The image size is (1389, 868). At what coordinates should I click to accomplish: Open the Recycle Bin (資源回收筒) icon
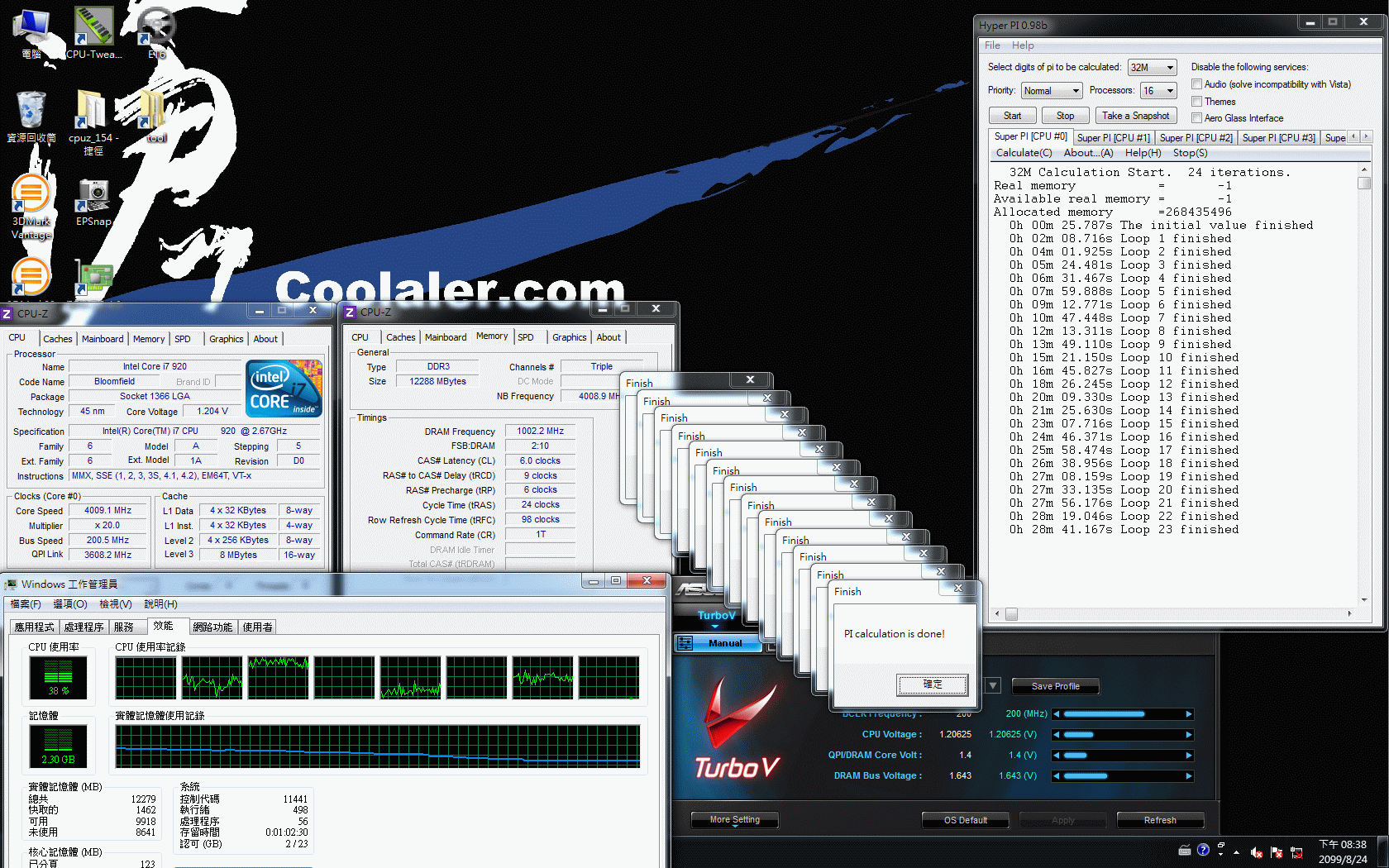pyautogui.click(x=31, y=117)
